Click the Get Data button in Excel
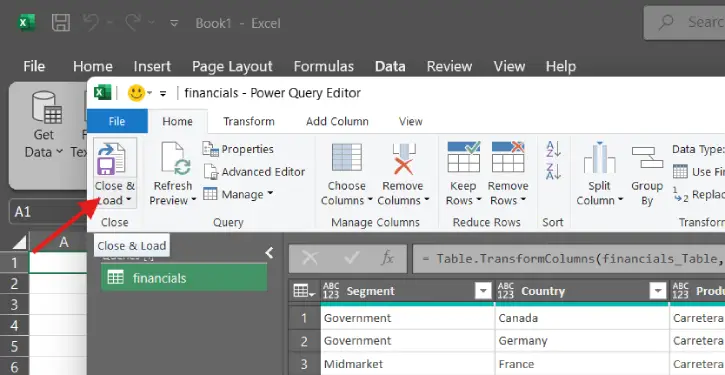This screenshot has width=725, height=375. pyautogui.click(x=44, y=125)
